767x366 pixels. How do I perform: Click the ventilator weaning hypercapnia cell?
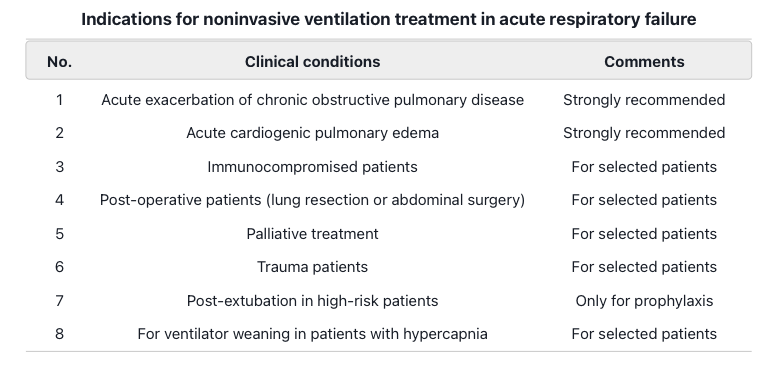312,334
